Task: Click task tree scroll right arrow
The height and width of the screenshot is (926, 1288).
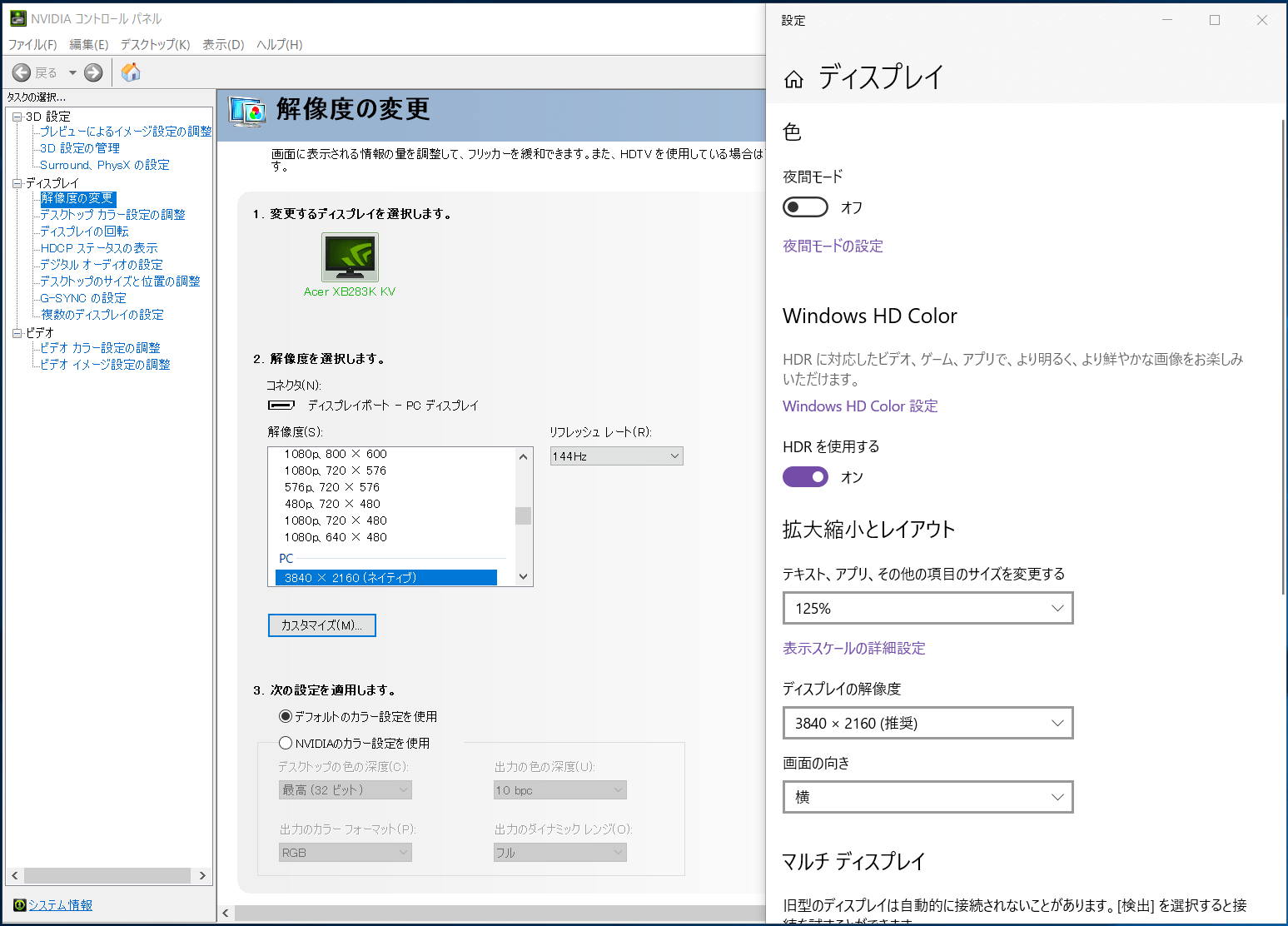Action: pos(202,875)
